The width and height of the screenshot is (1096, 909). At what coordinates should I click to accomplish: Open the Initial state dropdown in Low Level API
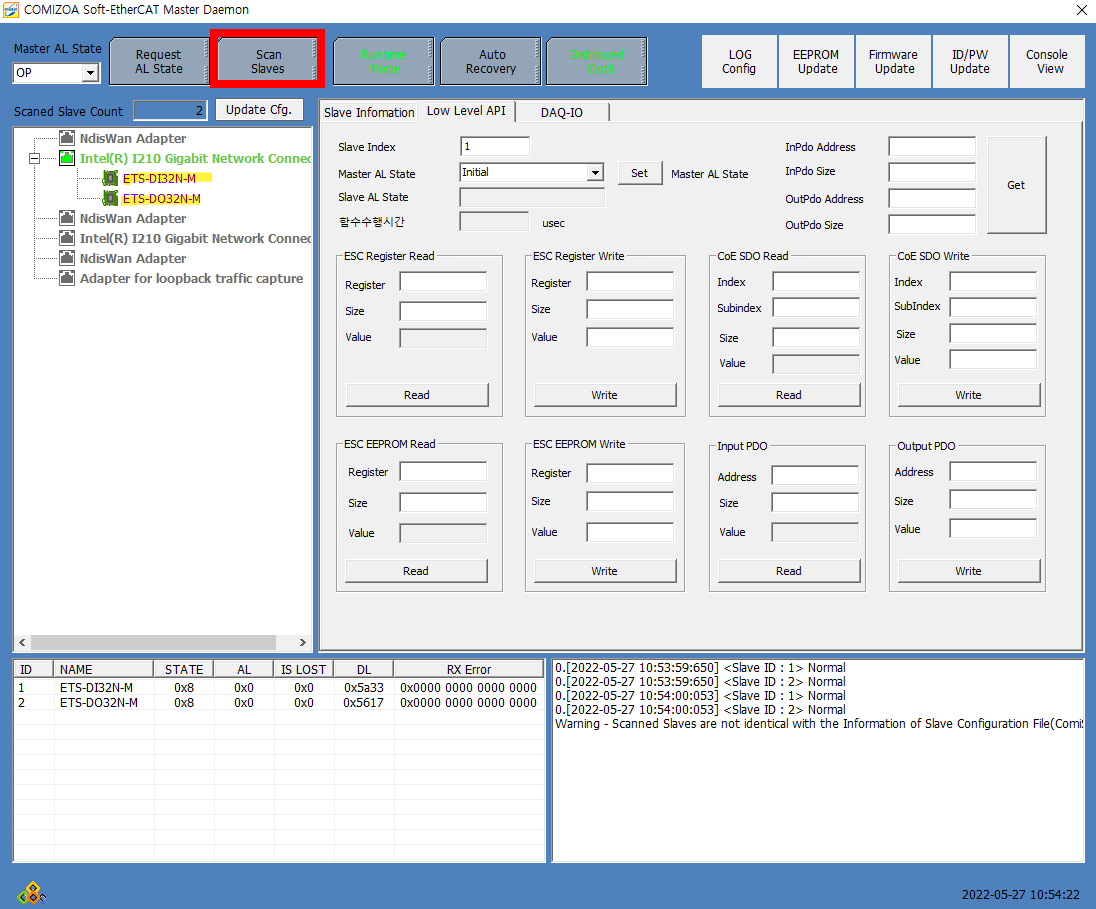(x=595, y=173)
